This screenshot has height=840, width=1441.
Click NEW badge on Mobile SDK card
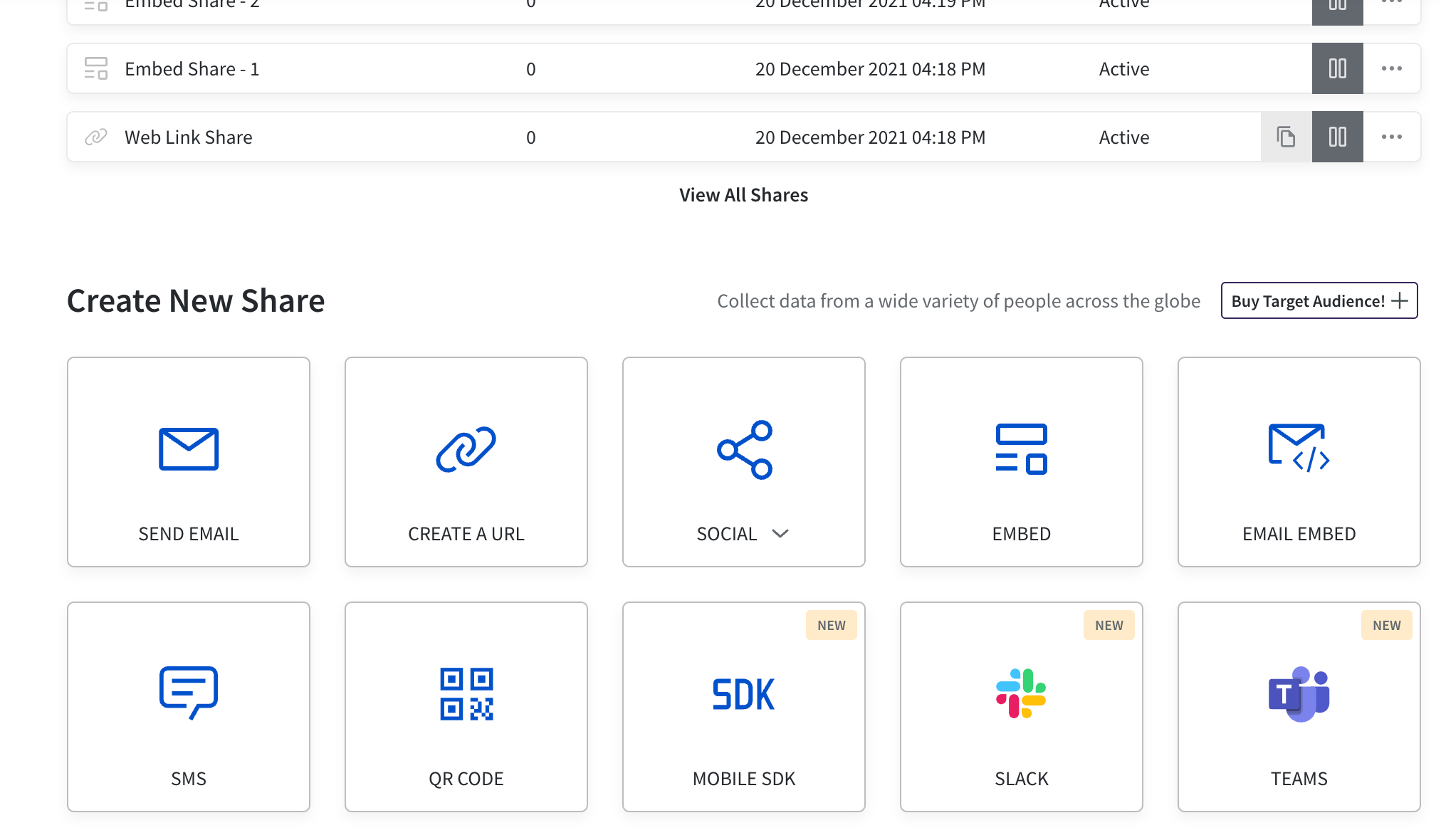coord(832,625)
